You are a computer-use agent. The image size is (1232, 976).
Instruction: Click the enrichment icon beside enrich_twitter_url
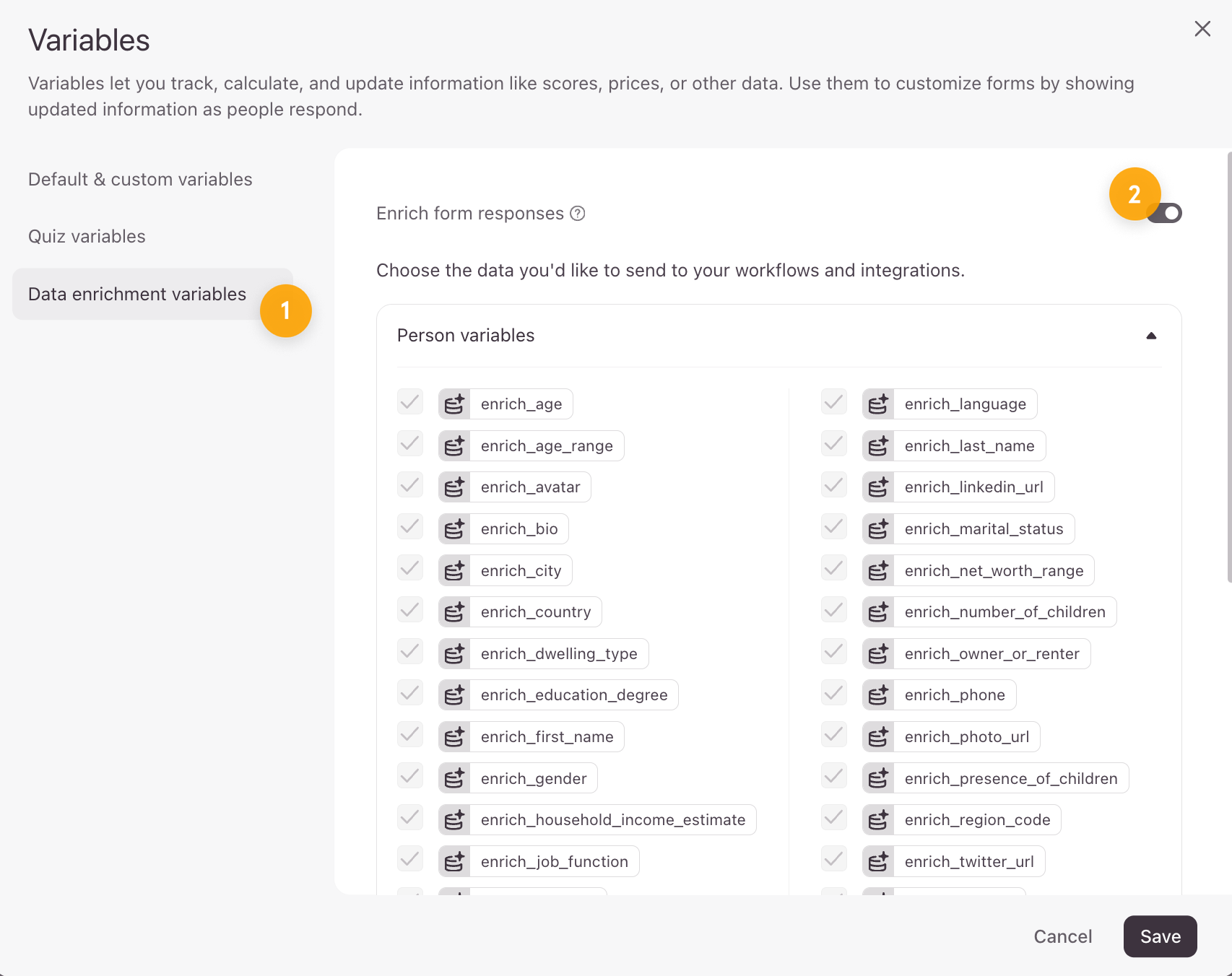point(878,862)
